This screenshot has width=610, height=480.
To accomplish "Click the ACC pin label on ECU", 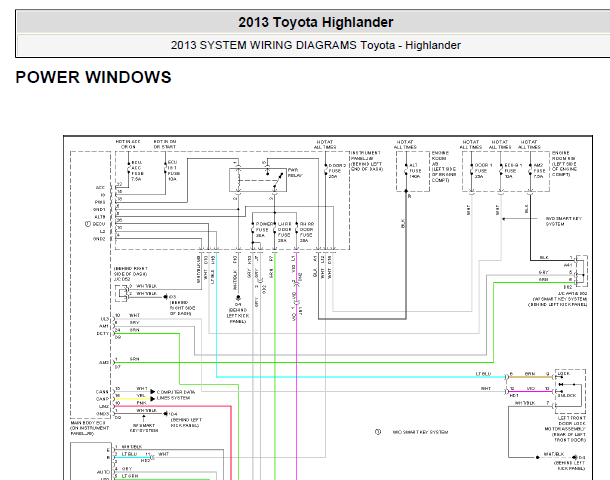I will (x=100, y=187).
